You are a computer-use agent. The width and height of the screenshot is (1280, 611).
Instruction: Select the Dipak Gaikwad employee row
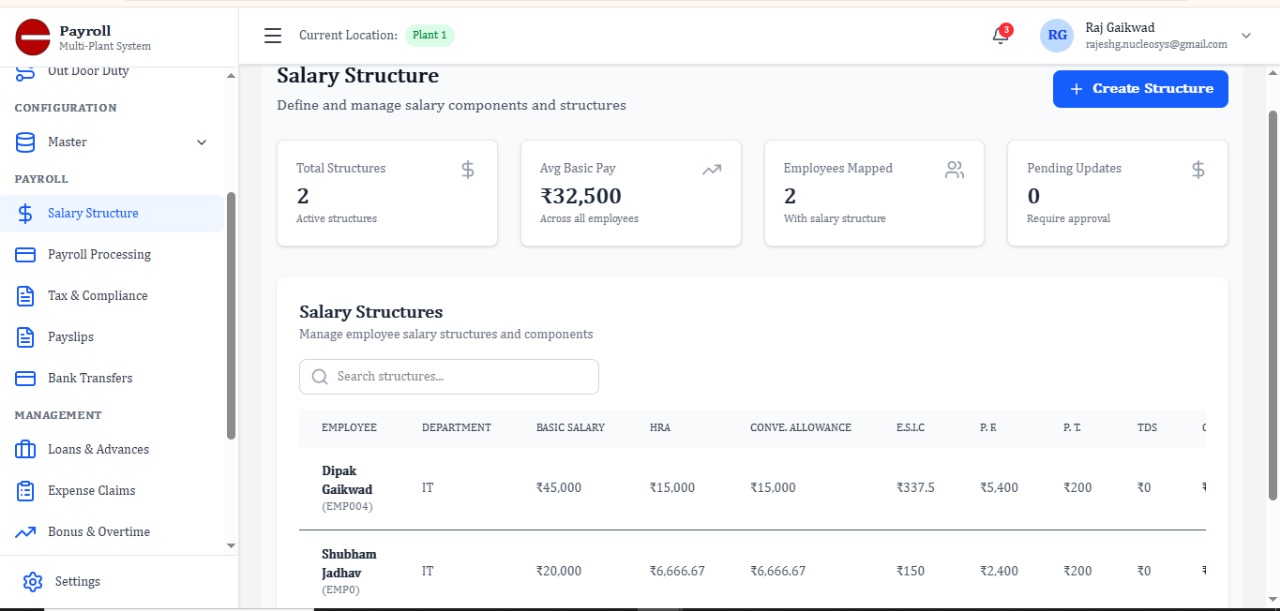(347, 487)
